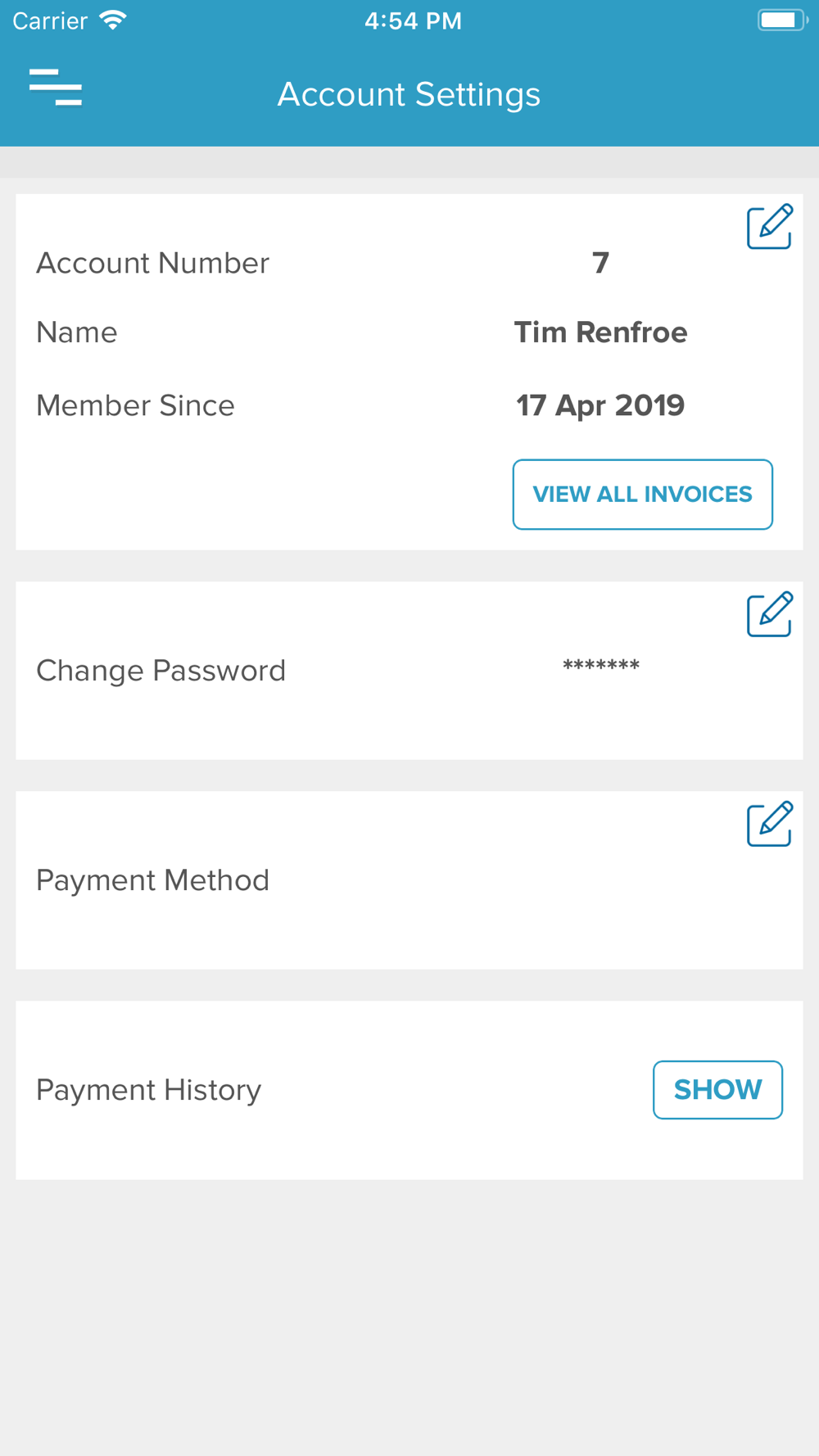The height and width of the screenshot is (1456, 819).
Task: Tap the date 17 Apr 2019
Action: click(600, 405)
